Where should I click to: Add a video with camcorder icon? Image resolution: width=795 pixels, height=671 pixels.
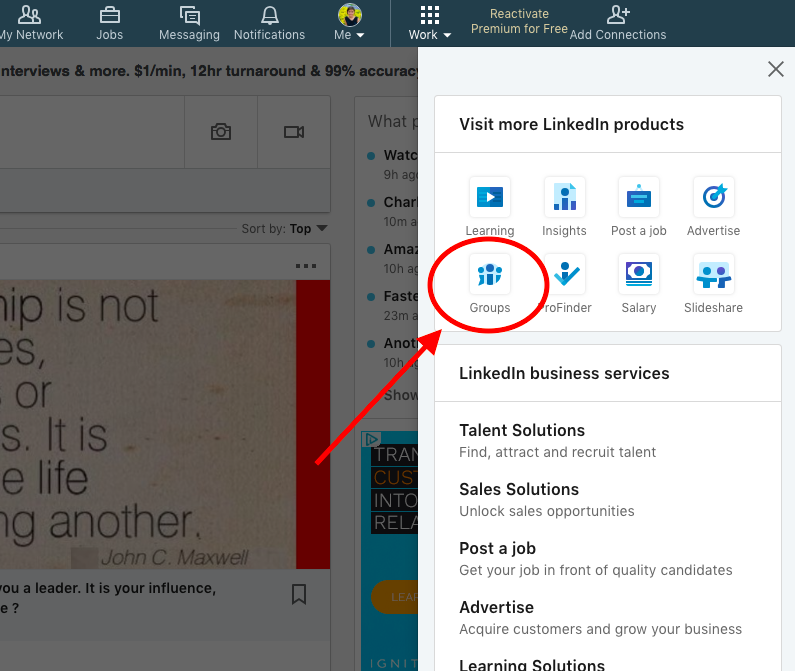coord(294,132)
